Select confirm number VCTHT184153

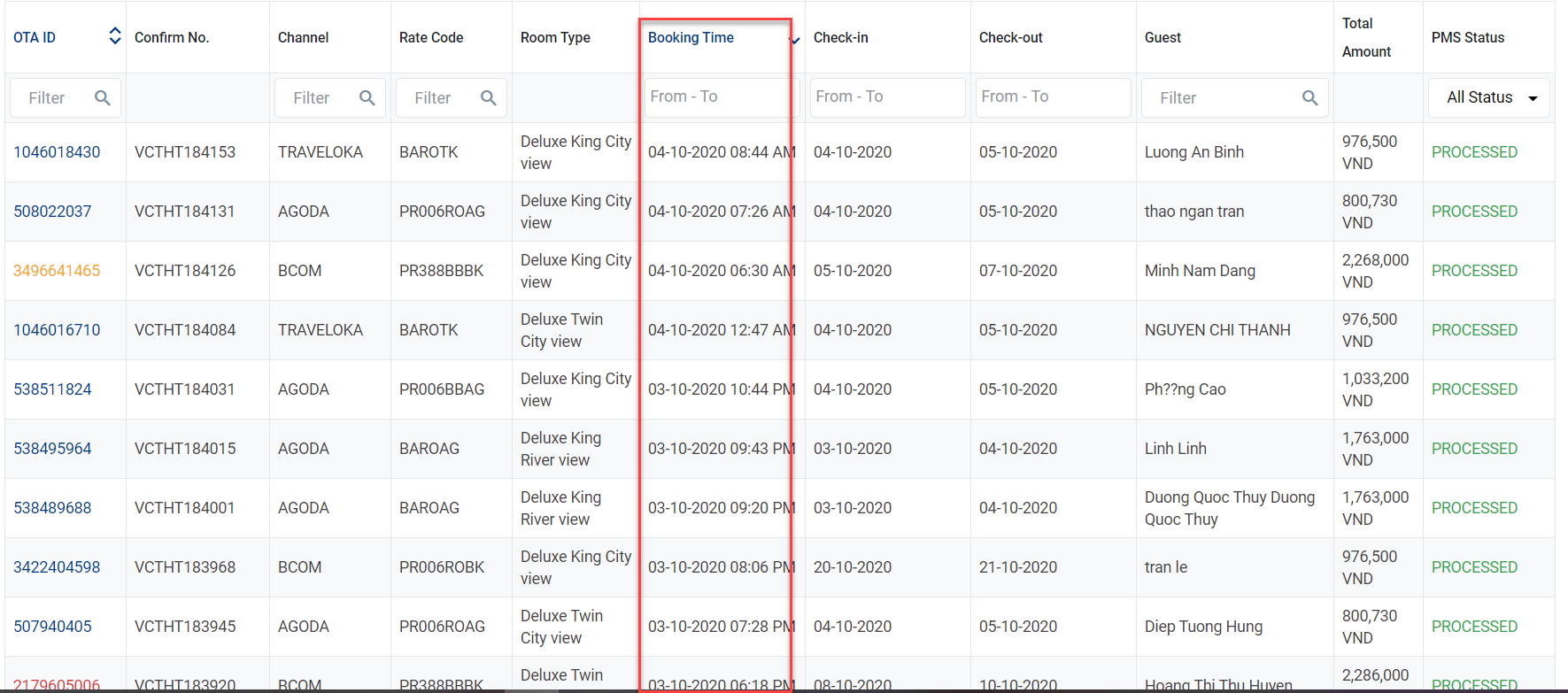(185, 152)
